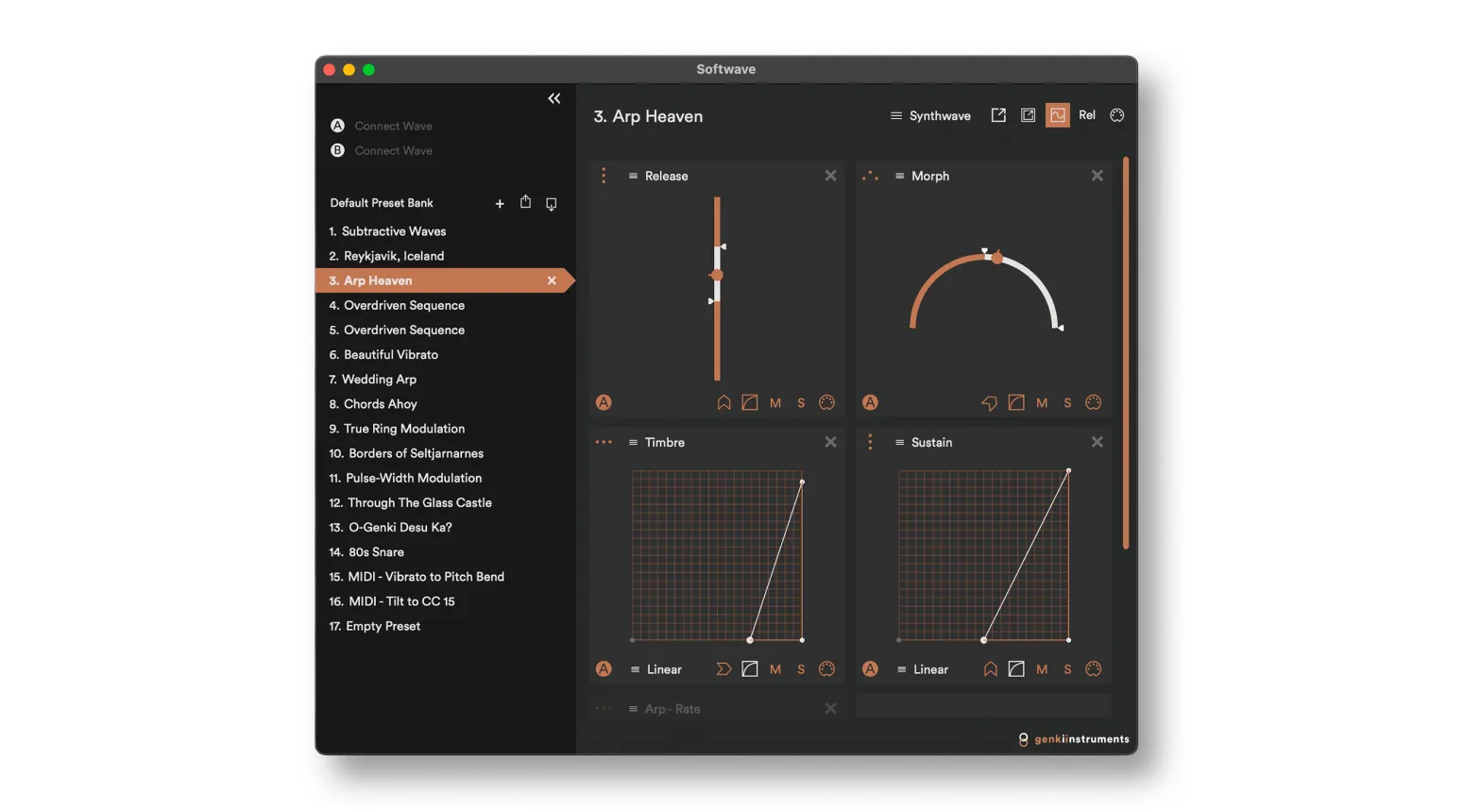Open the Linear curve dropdown in Timbre
1464x812 pixels.
[655, 669]
